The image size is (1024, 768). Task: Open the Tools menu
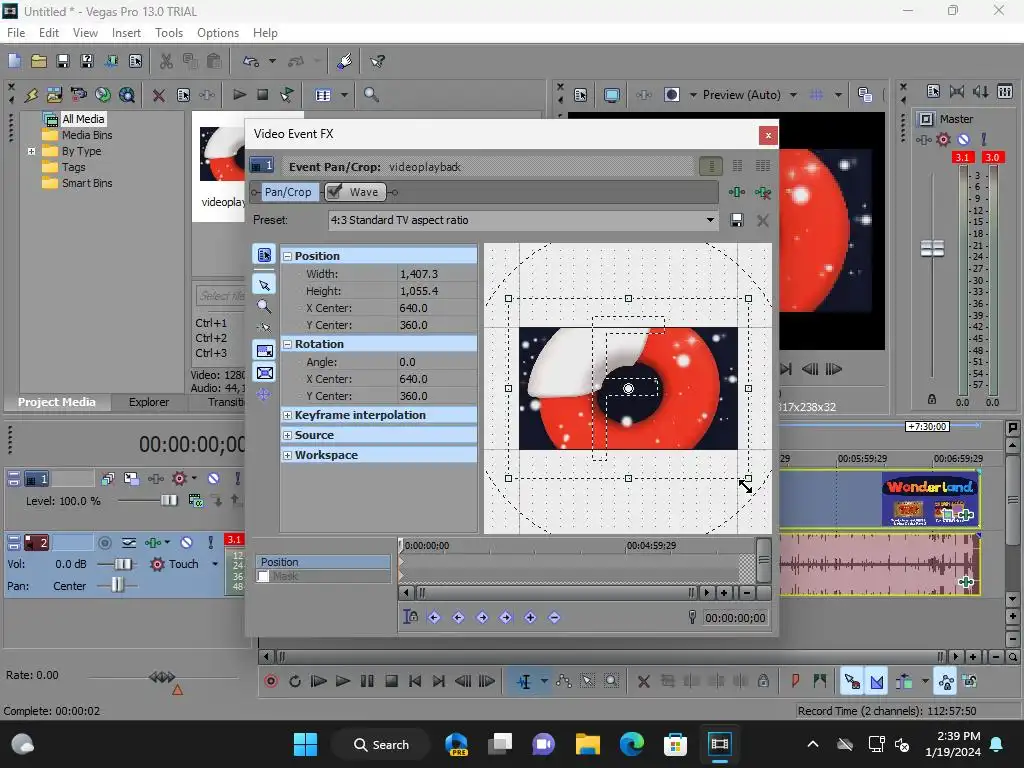[168, 33]
